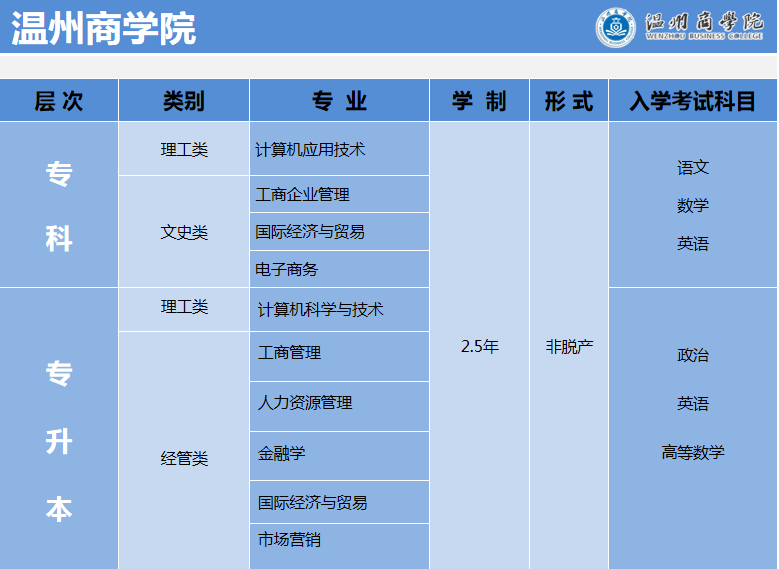Click 理工类 in the 专科 section
Viewport: 779px width, 569px height.
(184, 150)
